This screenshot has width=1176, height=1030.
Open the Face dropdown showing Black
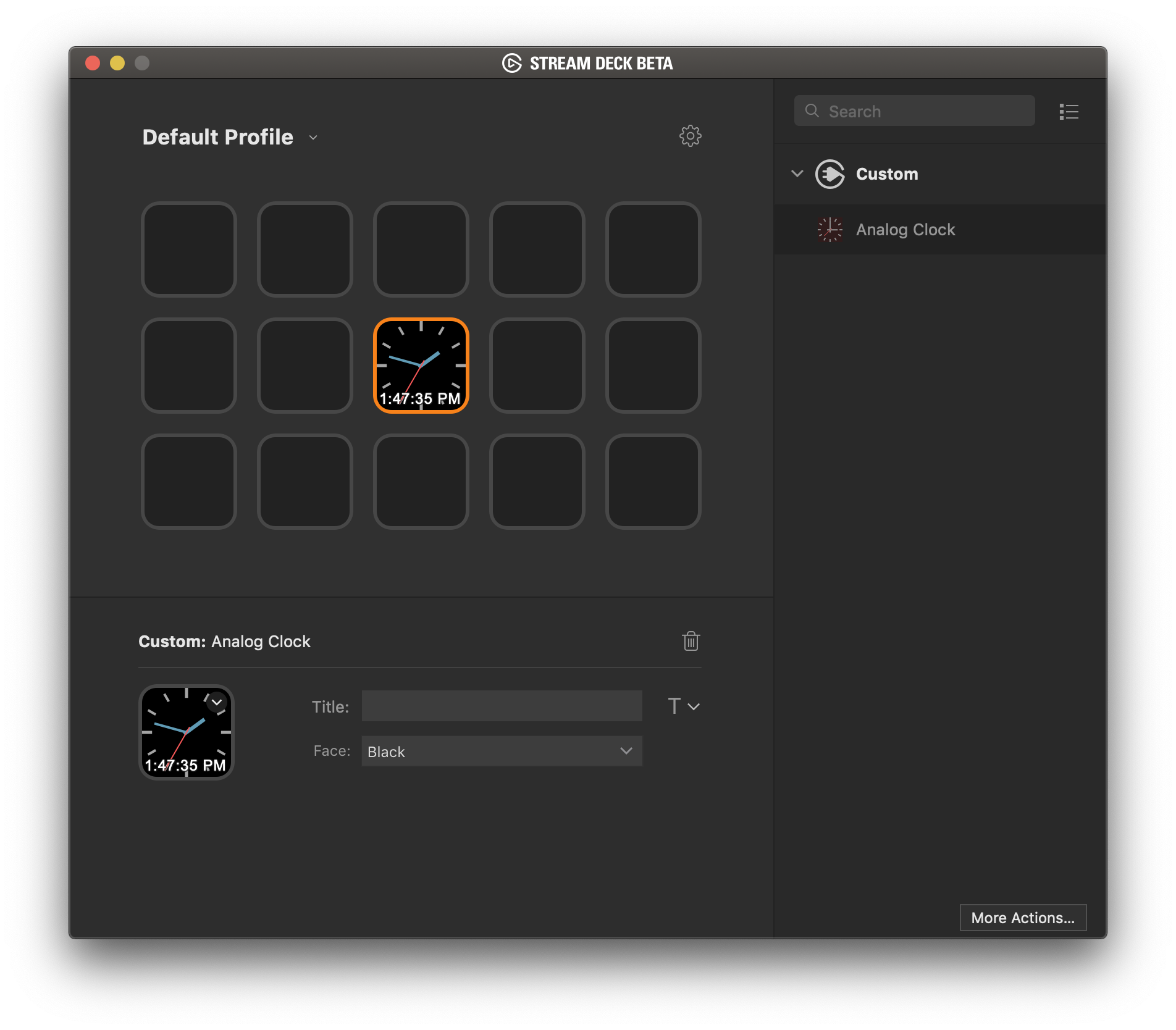502,751
